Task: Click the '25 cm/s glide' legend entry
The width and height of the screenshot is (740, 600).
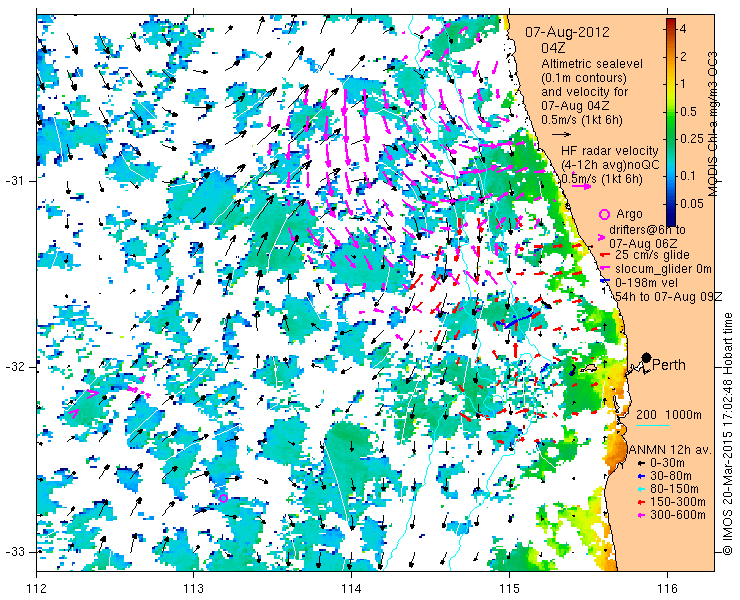Action: coord(652,255)
